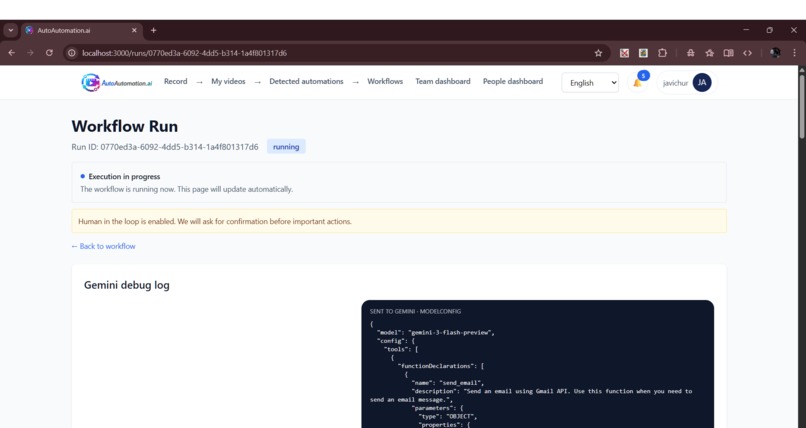Click the Run ID text
Image resolution: width=806 pixels, height=428 pixels.
165,146
